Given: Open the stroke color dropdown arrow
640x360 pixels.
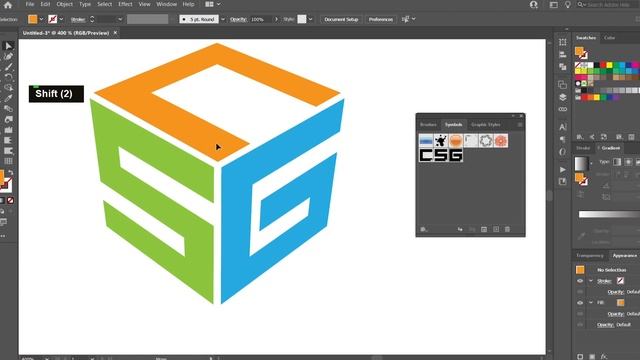Looking at the screenshot, I should pos(61,19).
